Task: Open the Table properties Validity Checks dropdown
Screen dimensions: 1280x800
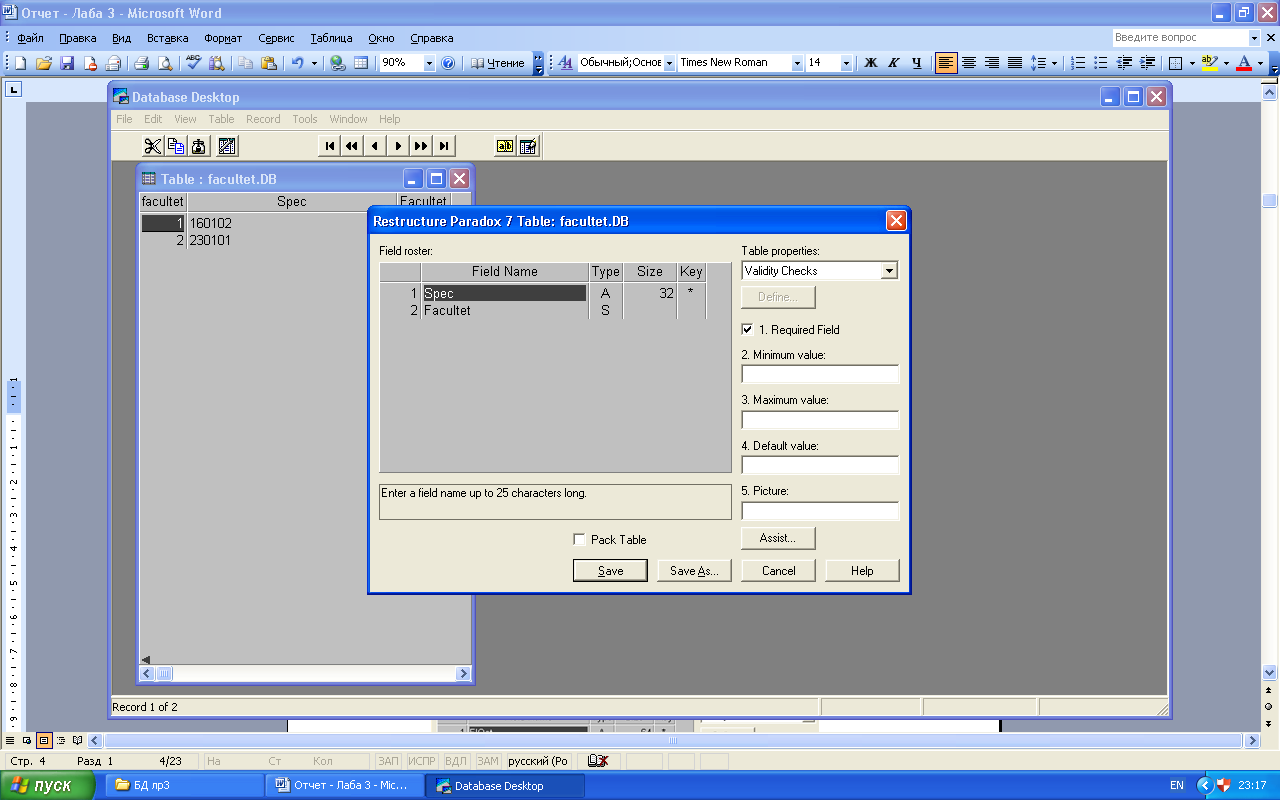Action: (889, 271)
